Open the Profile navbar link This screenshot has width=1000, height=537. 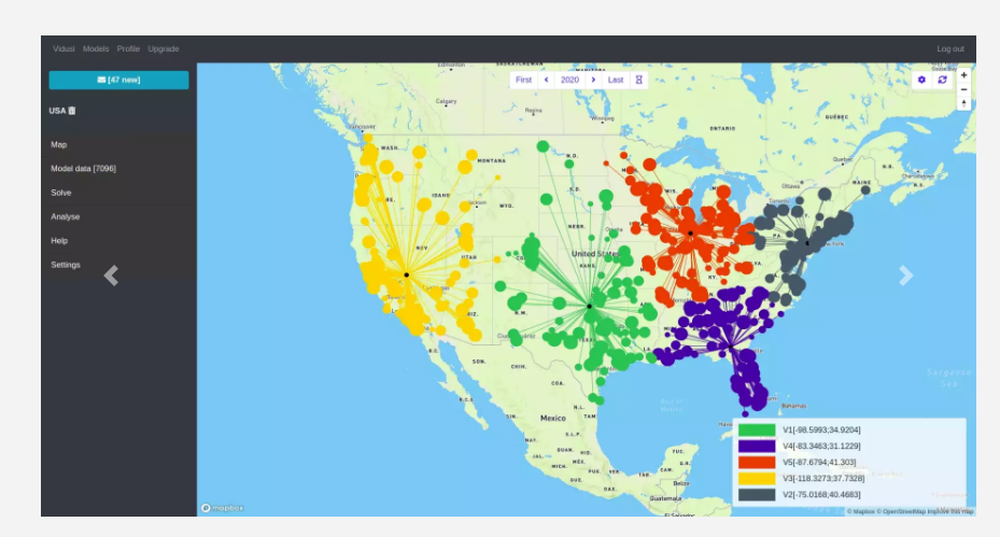pyautogui.click(x=128, y=48)
